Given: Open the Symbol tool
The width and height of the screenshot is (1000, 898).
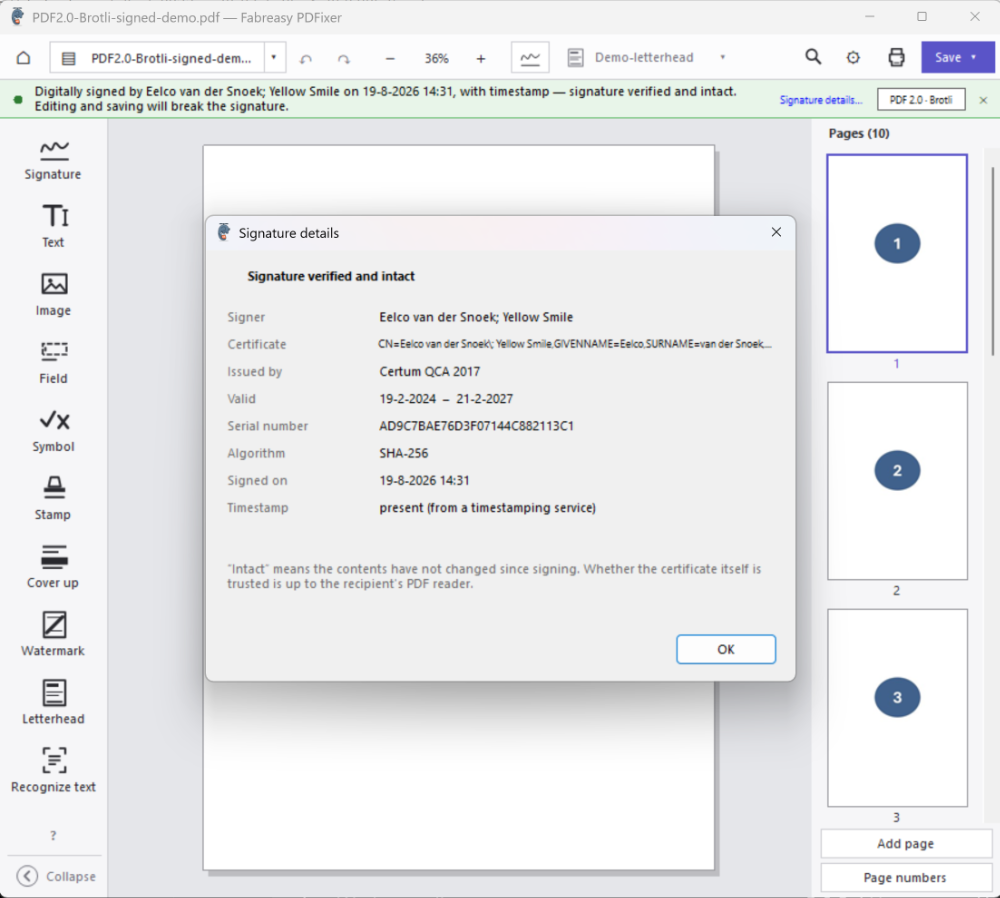Looking at the screenshot, I should coord(53,431).
